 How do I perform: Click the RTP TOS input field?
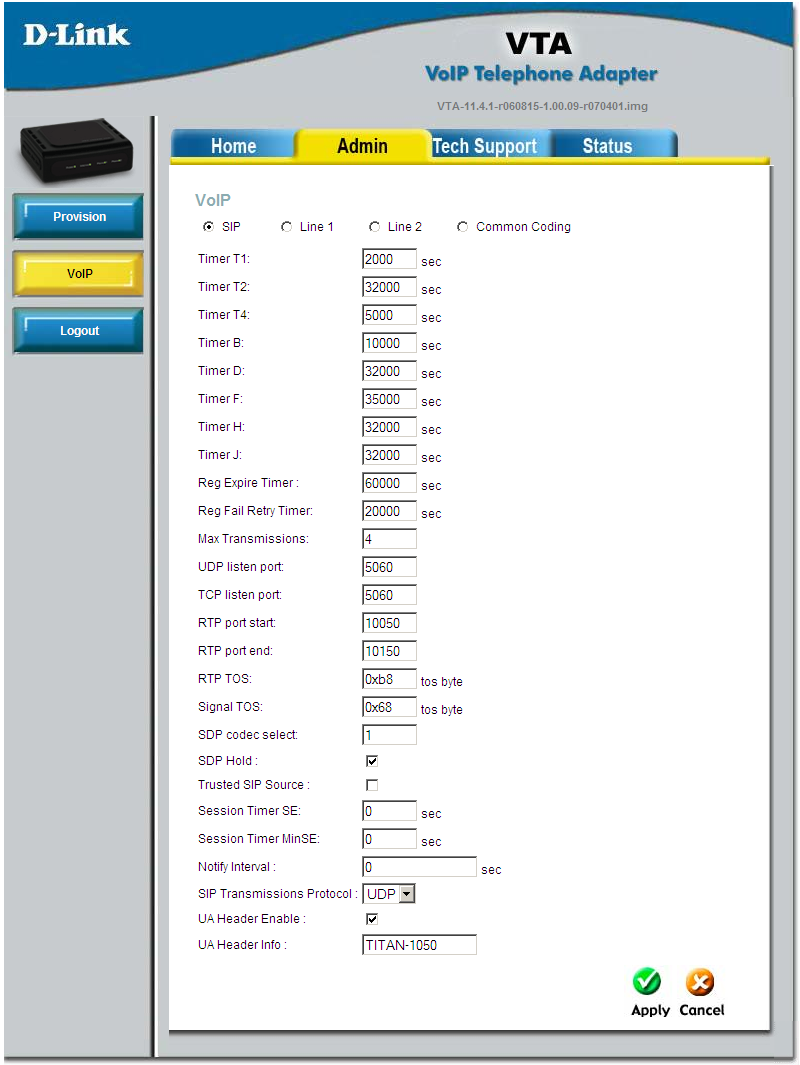389,679
